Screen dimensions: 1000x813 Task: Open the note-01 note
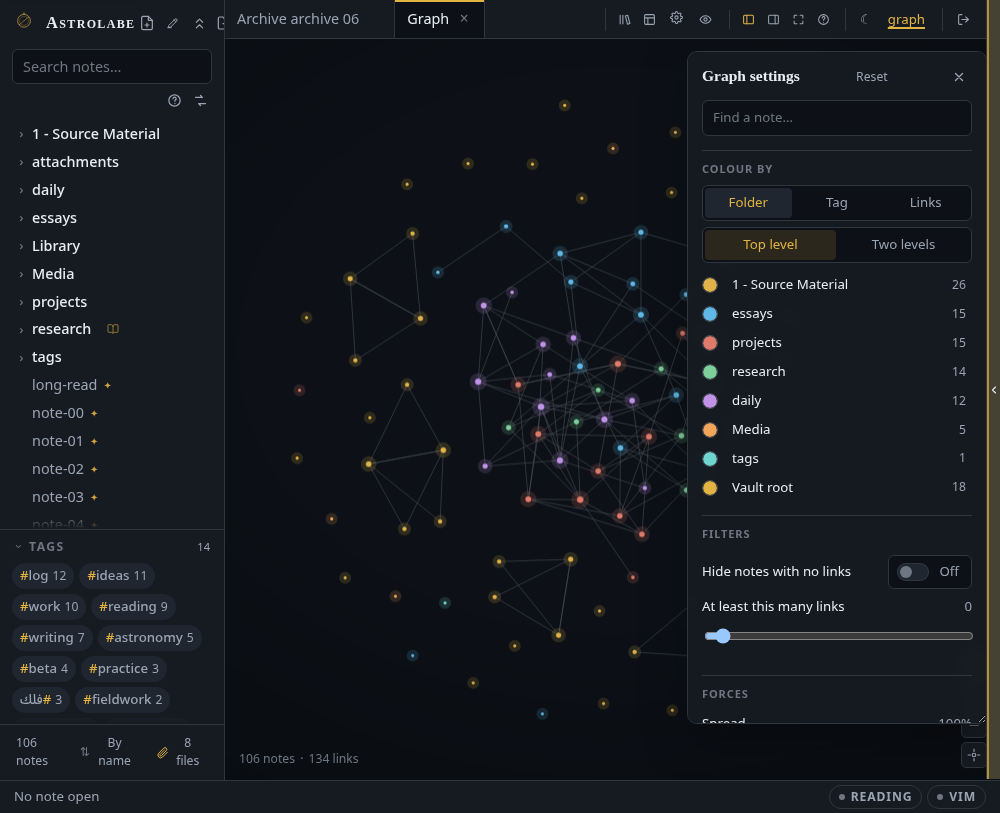coord(57,441)
